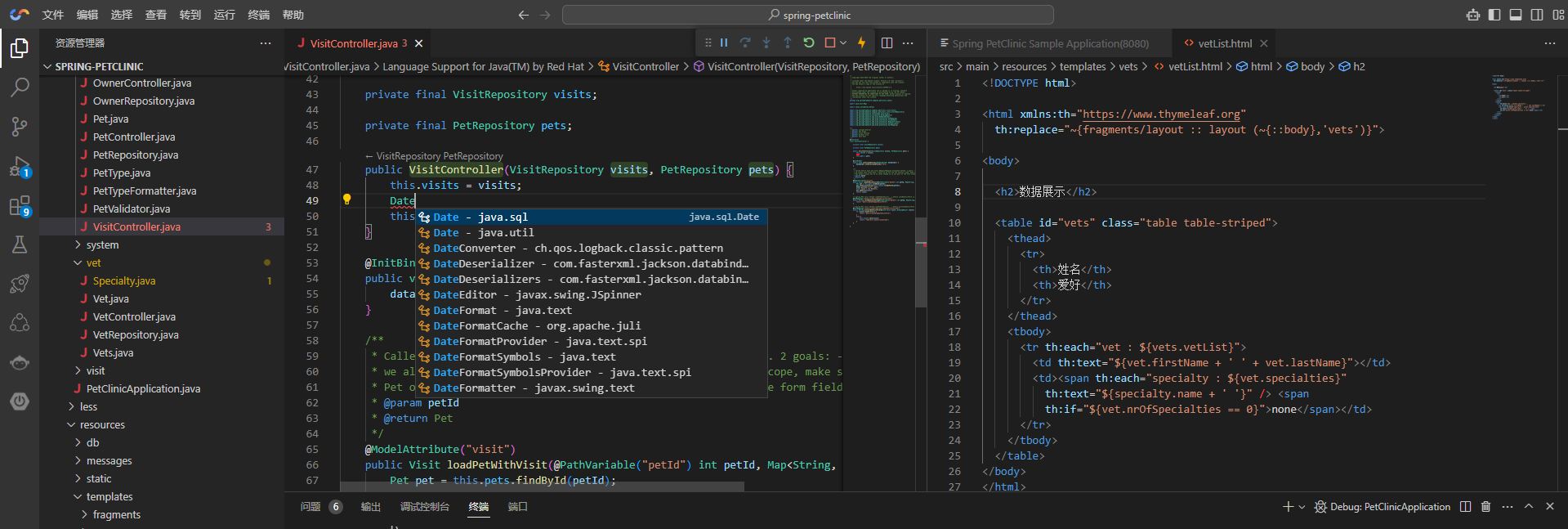The height and width of the screenshot is (529, 1568).
Task: Kill terminal with the trash icon
Action: pyautogui.click(x=1485, y=507)
